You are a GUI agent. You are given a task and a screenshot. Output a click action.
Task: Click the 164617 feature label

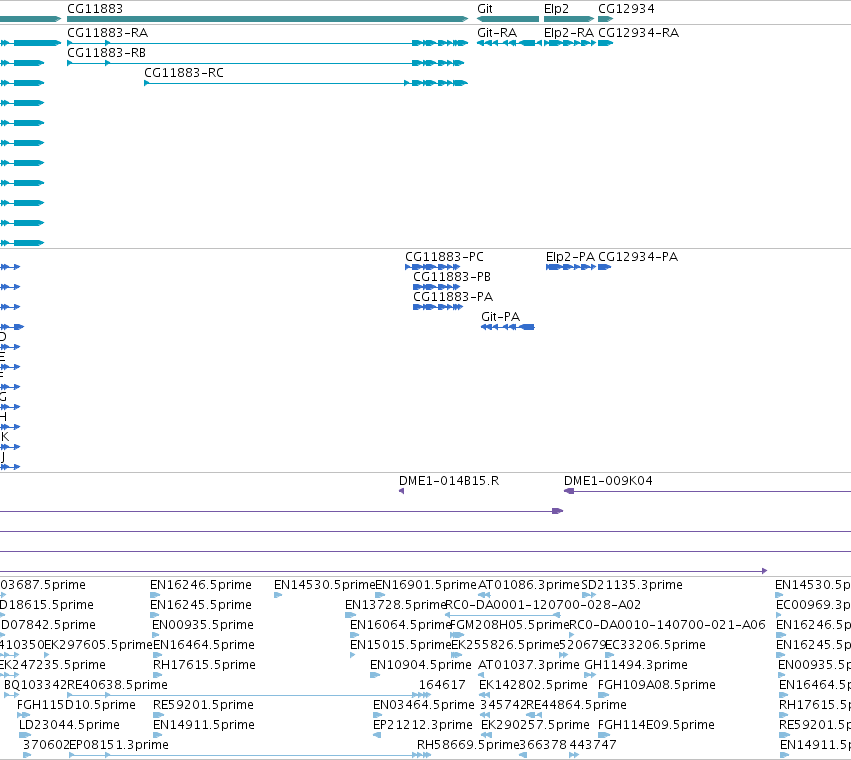coord(442,685)
